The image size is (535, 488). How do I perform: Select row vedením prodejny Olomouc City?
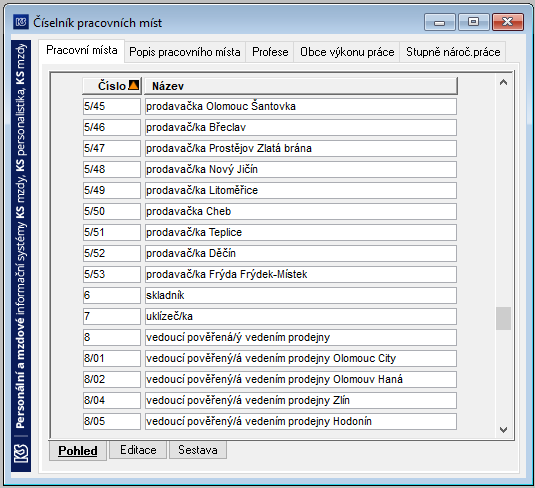click(301, 358)
